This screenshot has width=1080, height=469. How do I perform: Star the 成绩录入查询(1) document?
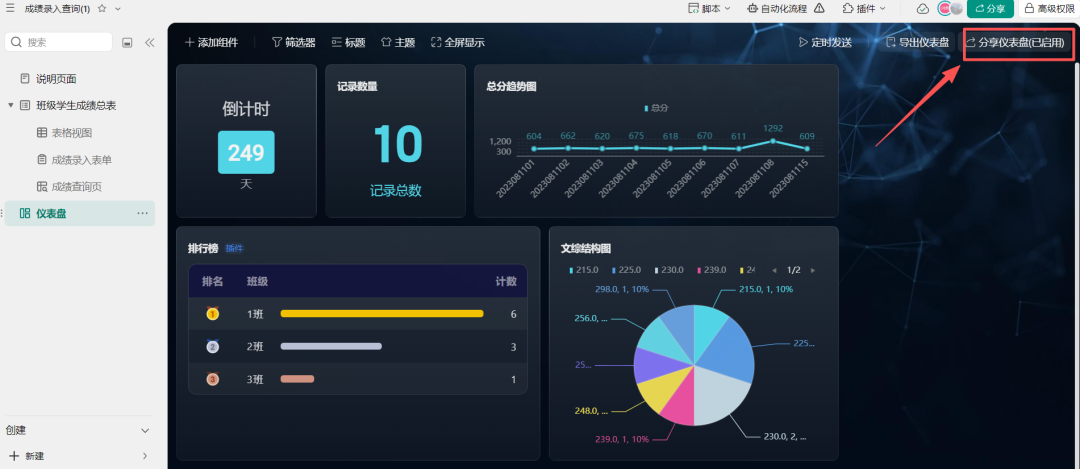pyautogui.click(x=102, y=9)
